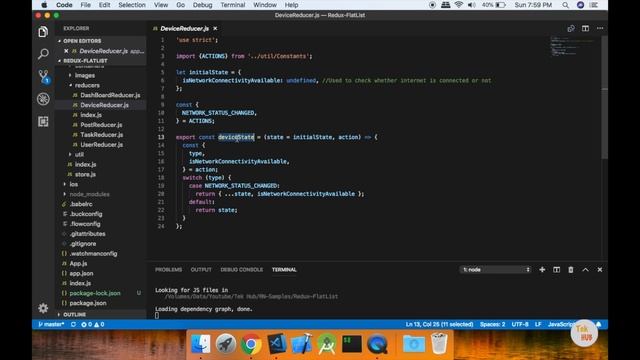Open Launchpad rocket from the Dock
The width and height of the screenshot is (640, 360).
pyautogui.click(x=226, y=344)
